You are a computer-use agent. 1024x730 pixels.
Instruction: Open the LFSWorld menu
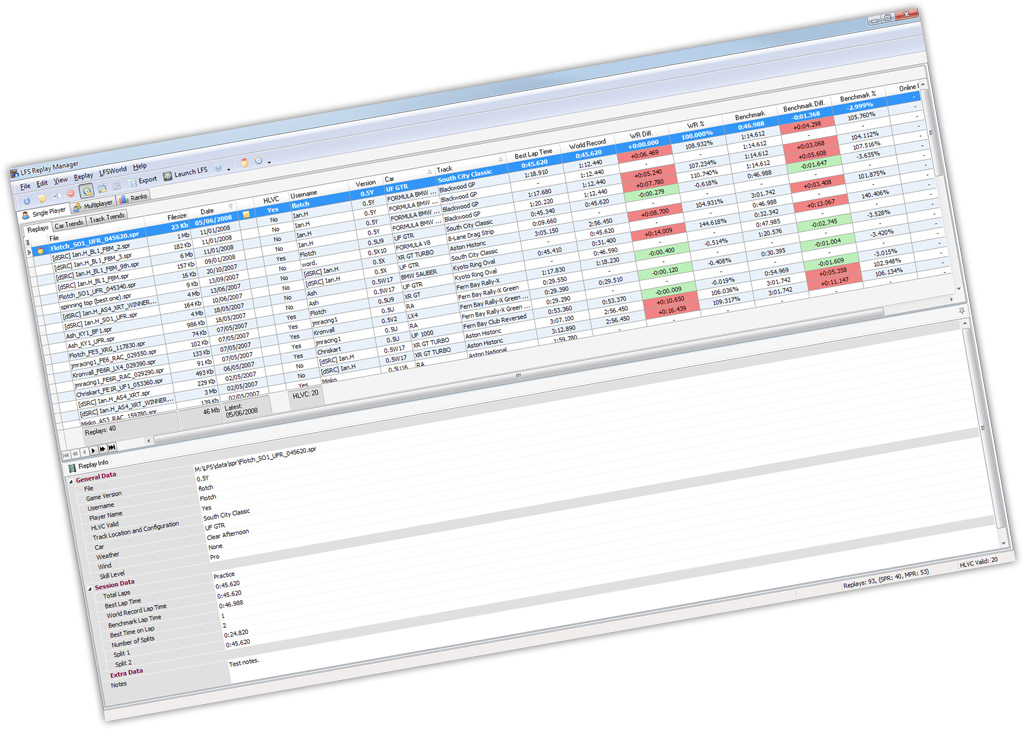pyautogui.click(x=112, y=171)
